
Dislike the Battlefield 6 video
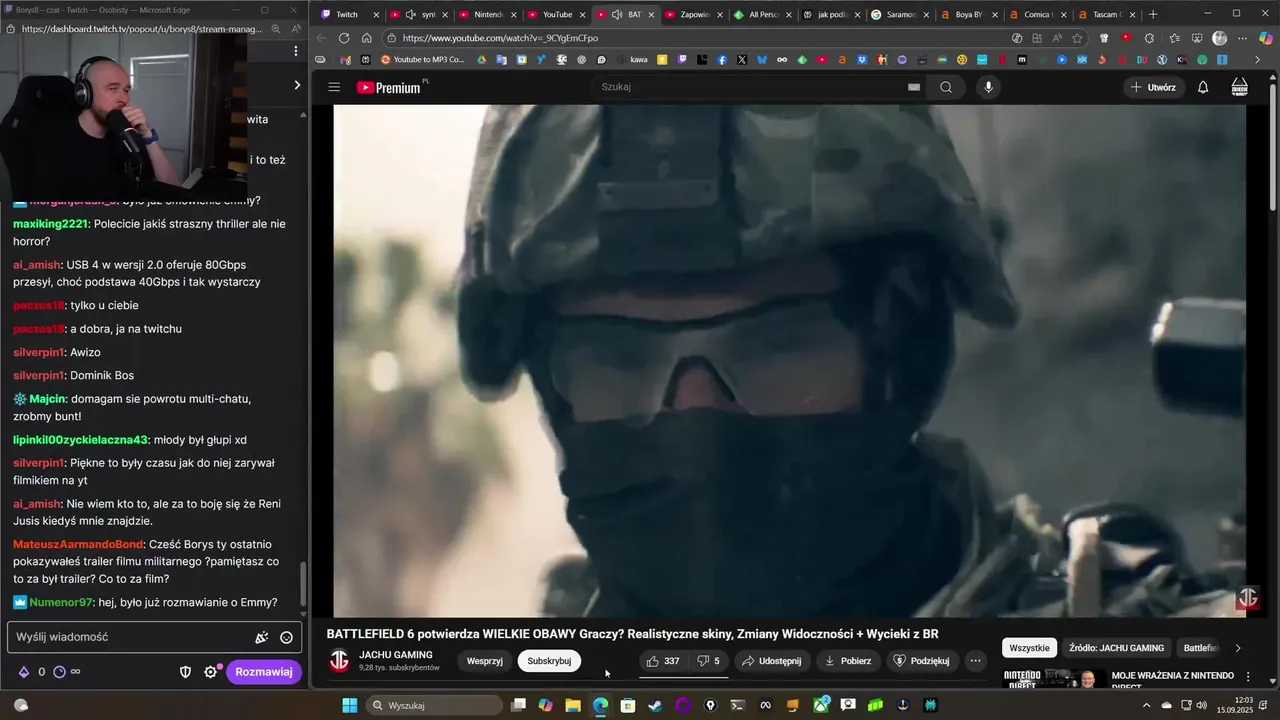[x=709, y=661]
